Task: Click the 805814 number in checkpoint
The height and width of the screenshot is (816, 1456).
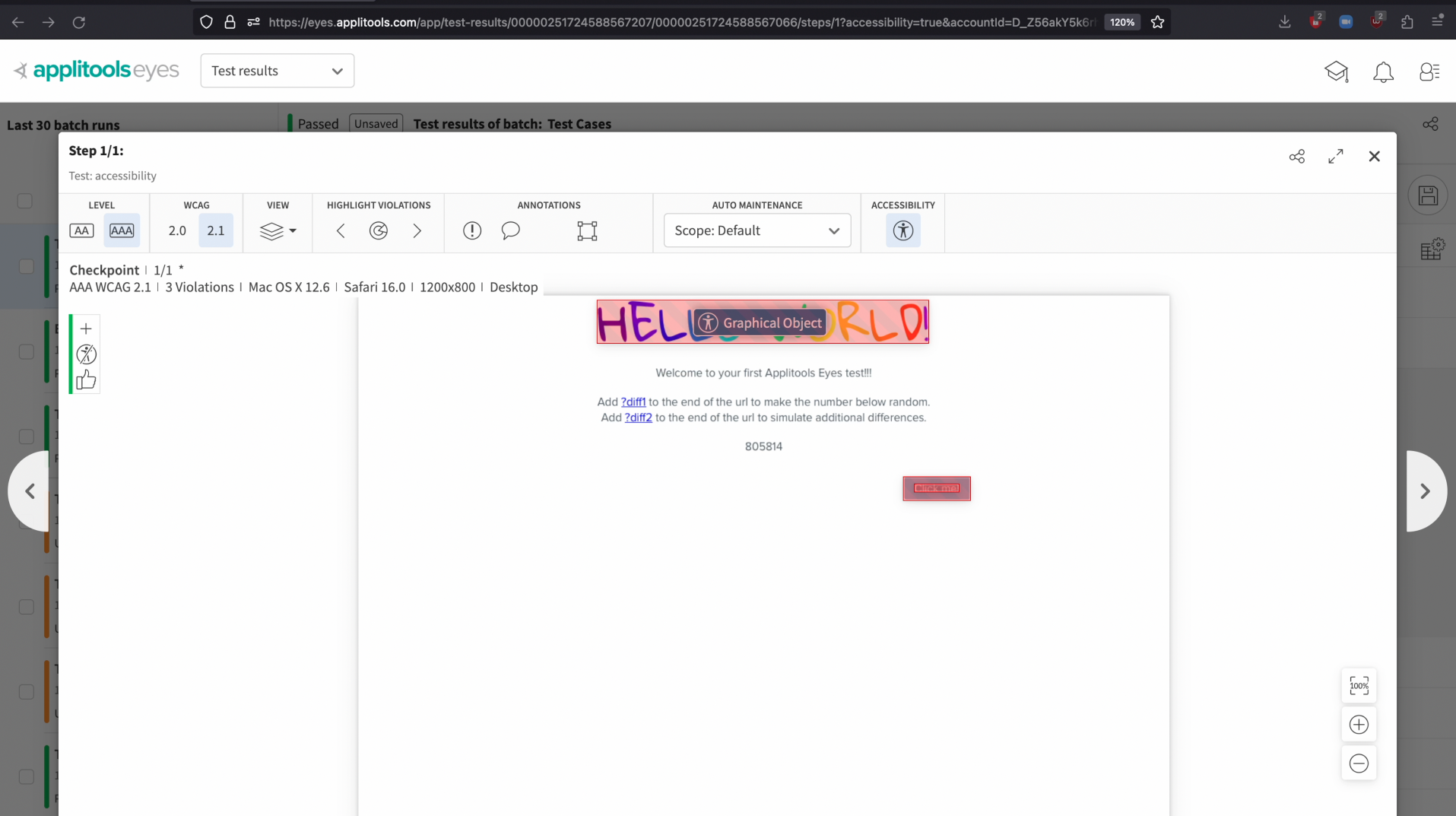Action: point(763,446)
